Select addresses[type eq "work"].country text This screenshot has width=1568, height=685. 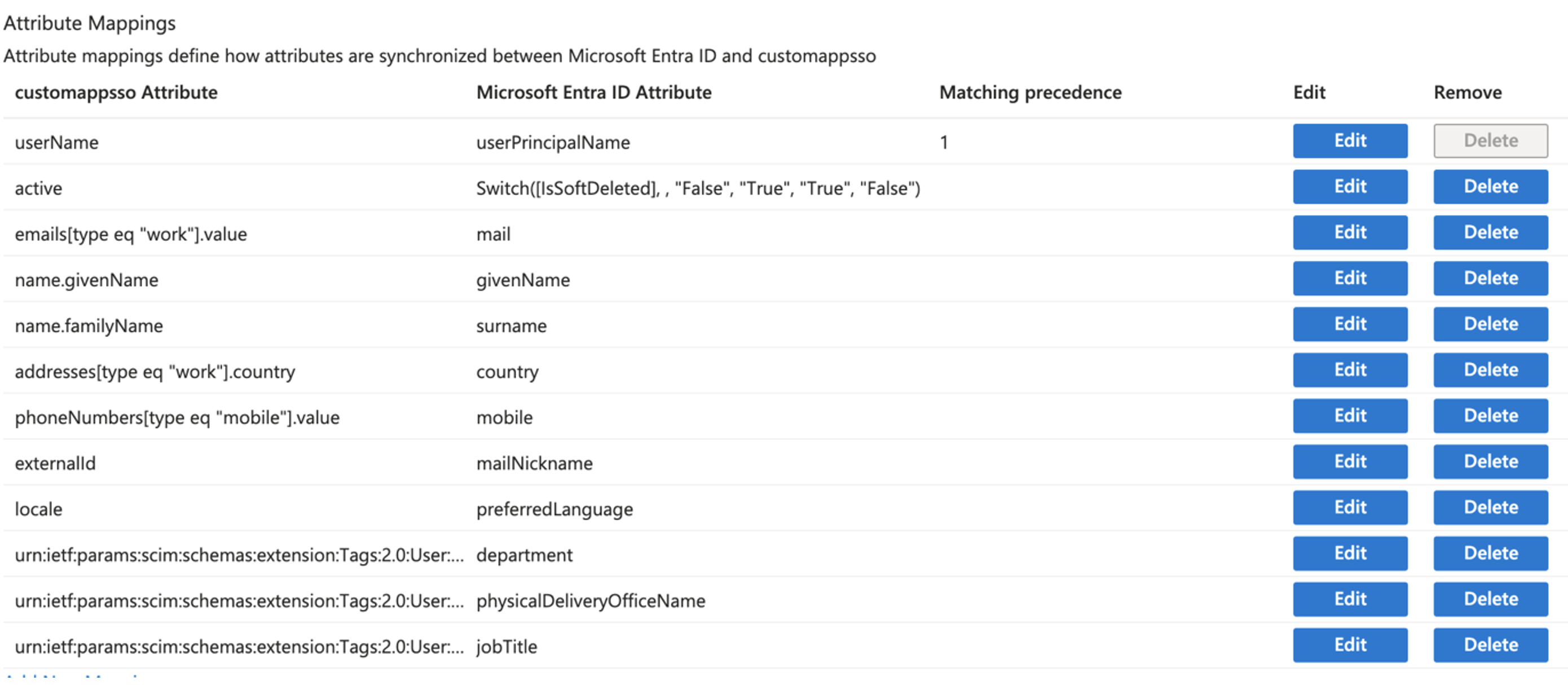point(155,372)
